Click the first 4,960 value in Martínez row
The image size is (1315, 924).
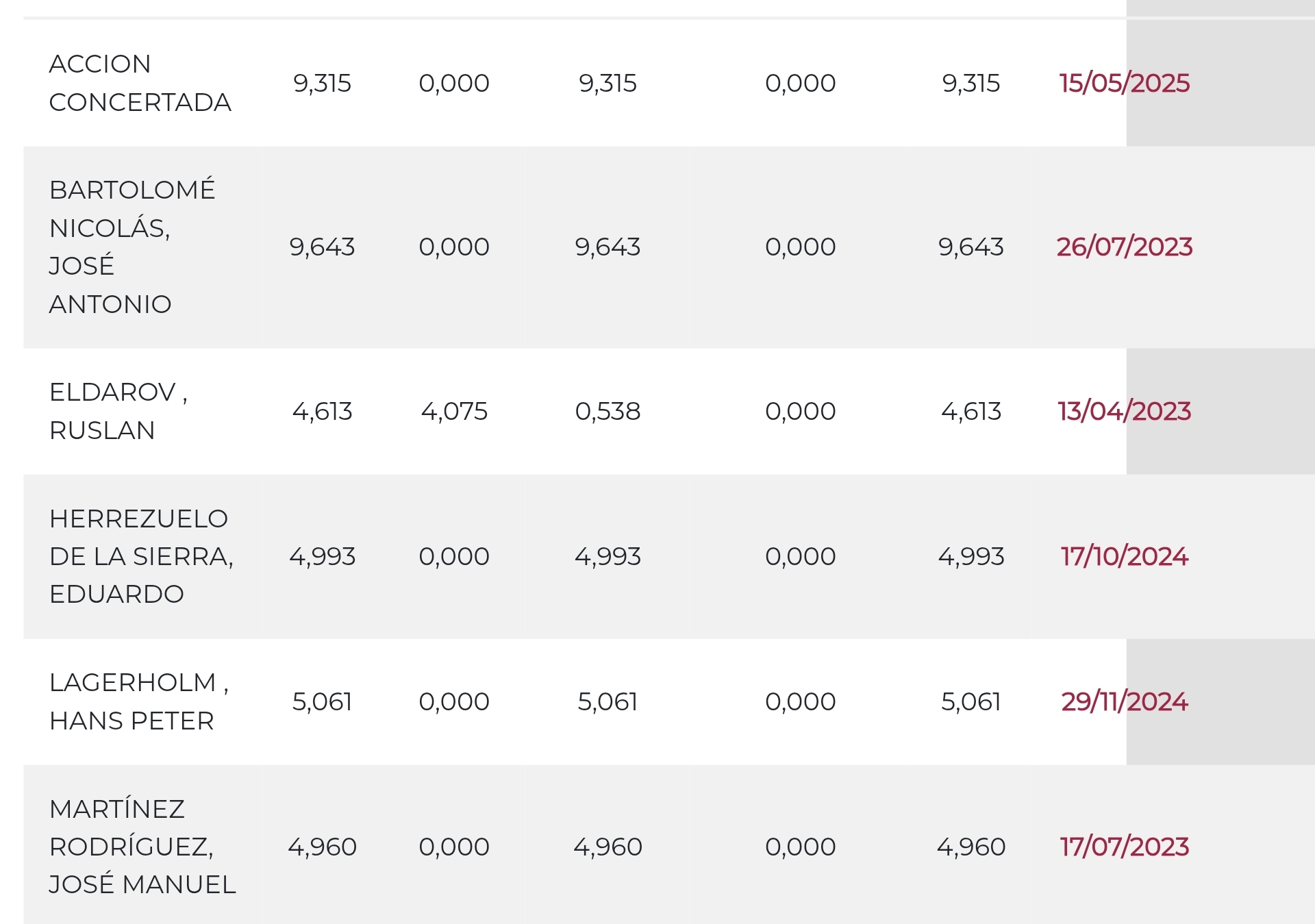(322, 847)
